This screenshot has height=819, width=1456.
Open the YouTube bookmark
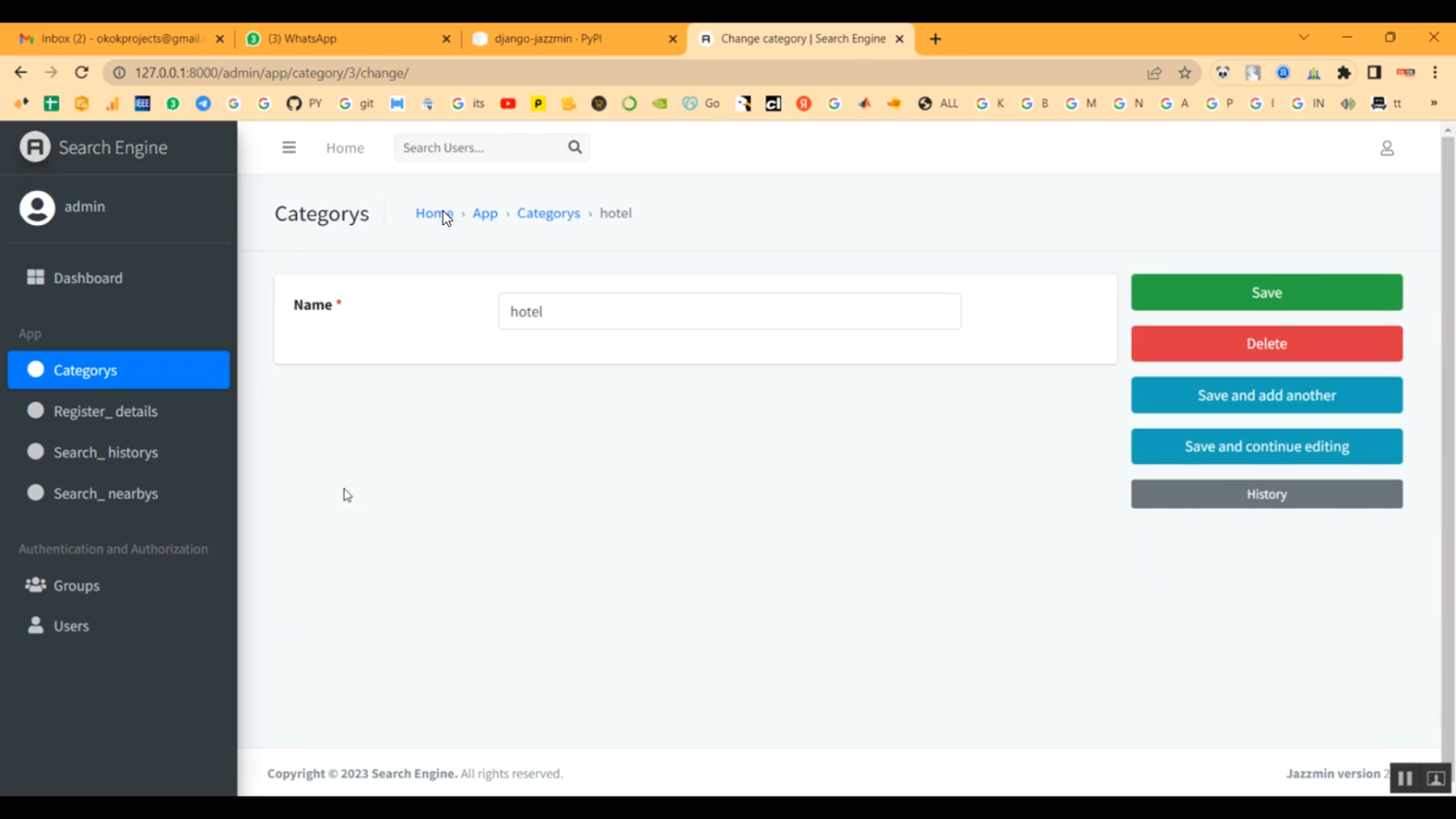(x=508, y=103)
